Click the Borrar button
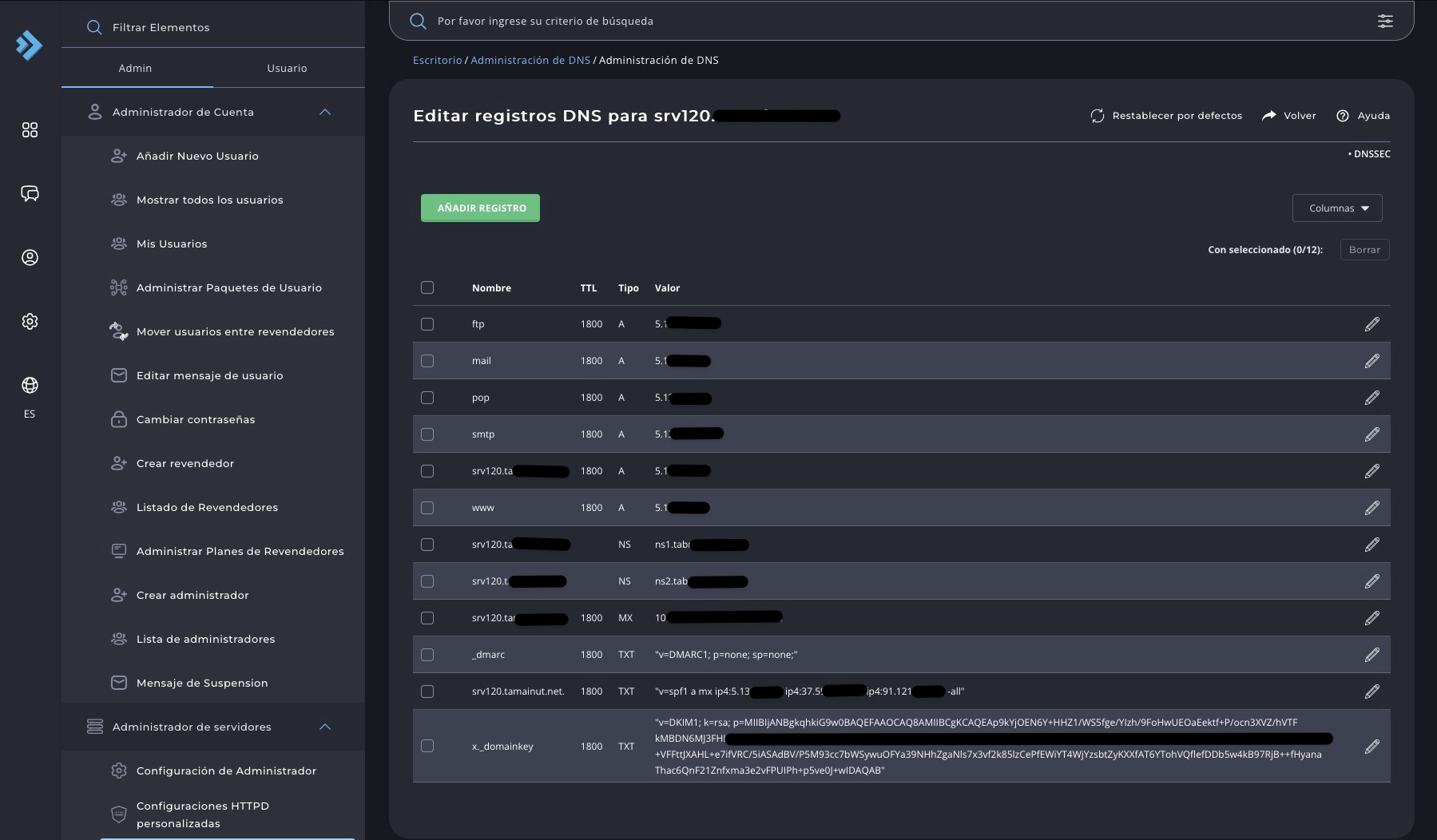This screenshot has width=1437, height=840. pyautogui.click(x=1364, y=250)
